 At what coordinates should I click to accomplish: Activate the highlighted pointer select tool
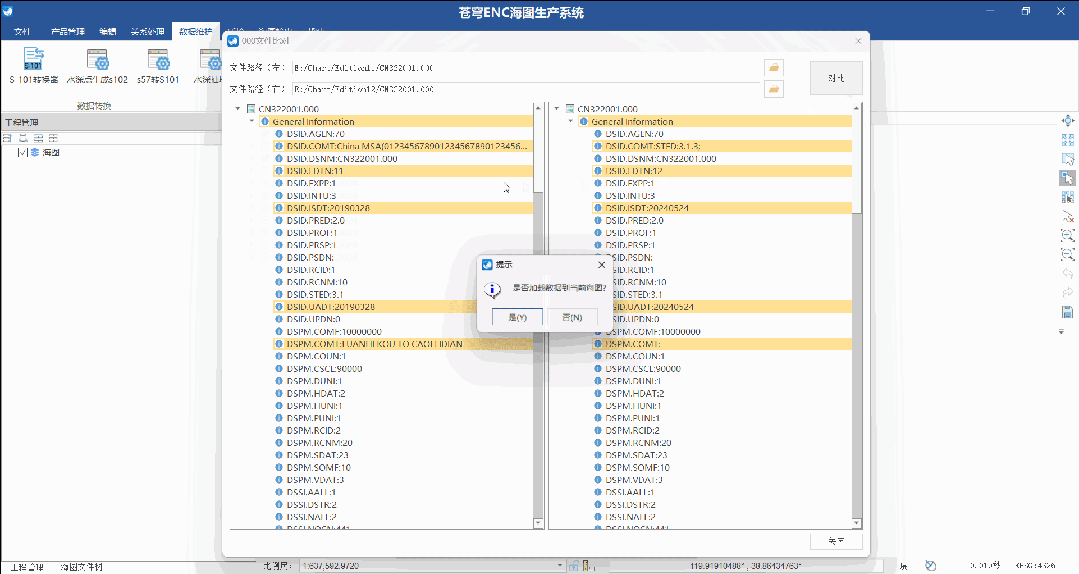[x=1067, y=178]
